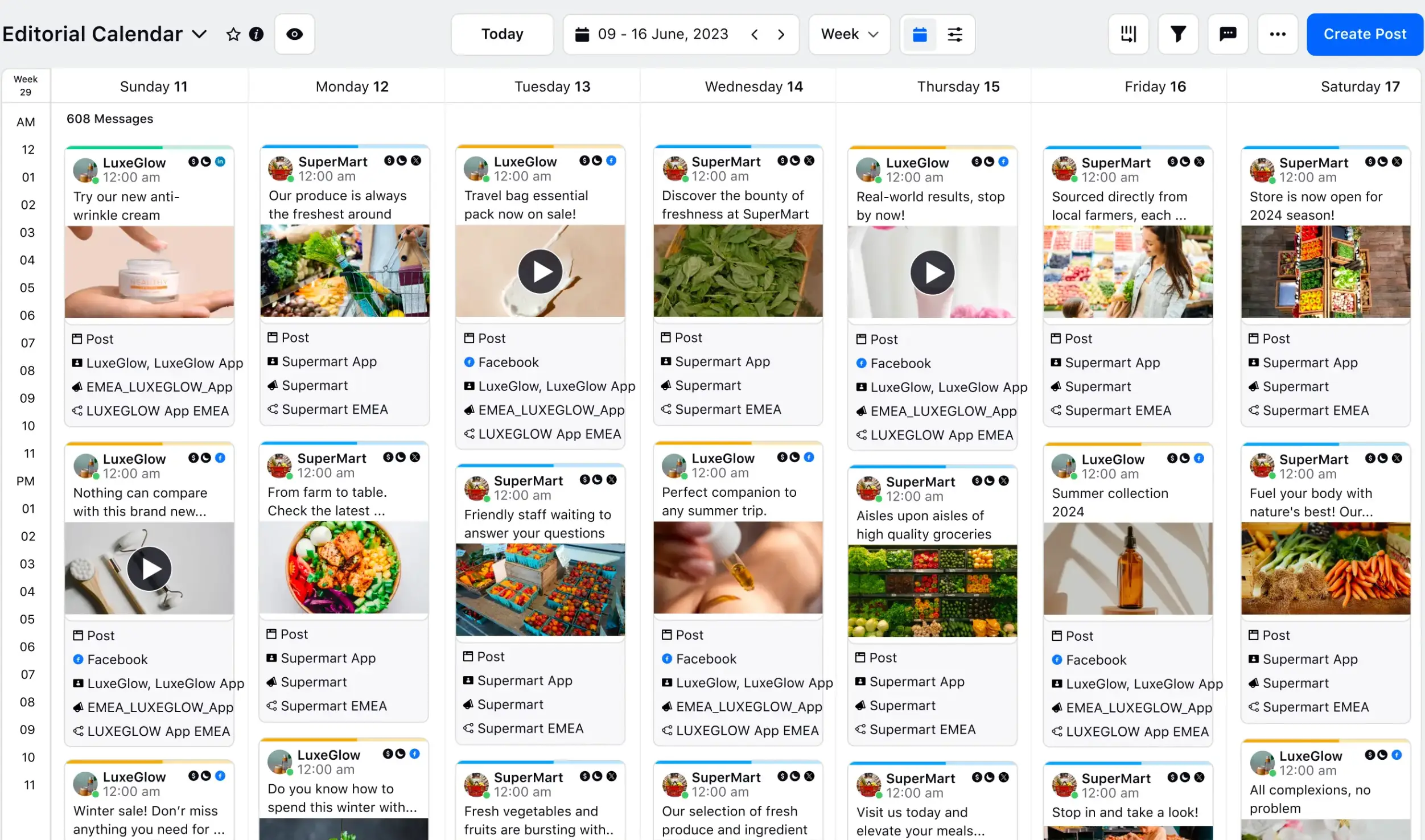Click Saturday 17 column header
This screenshot has height=840, width=1425.
(x=1360, y=87)
